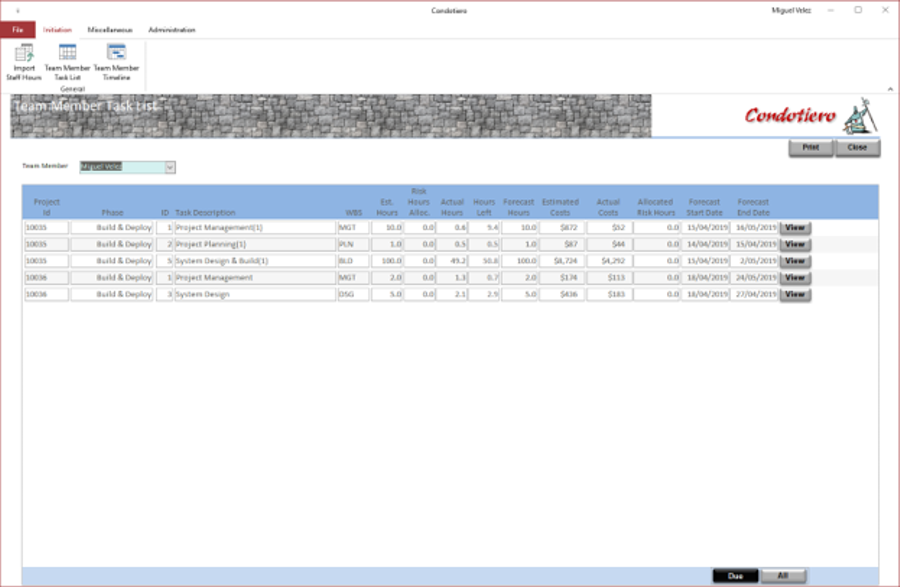View the Project Management(1) task for project 10035
The height and width of the screenshot is (587, 900).
(795, 228)
